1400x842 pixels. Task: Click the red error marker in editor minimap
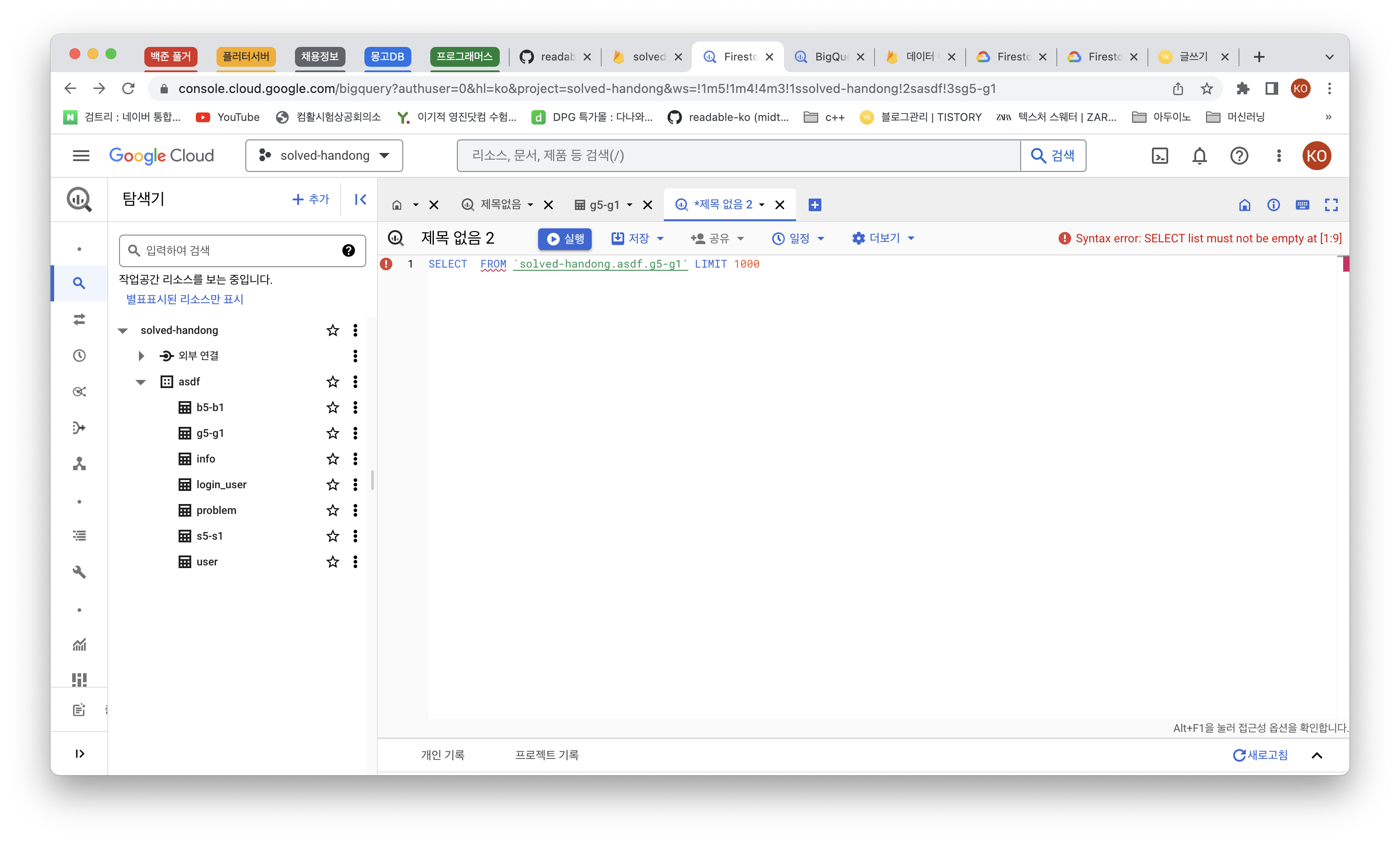point(1345,264)
